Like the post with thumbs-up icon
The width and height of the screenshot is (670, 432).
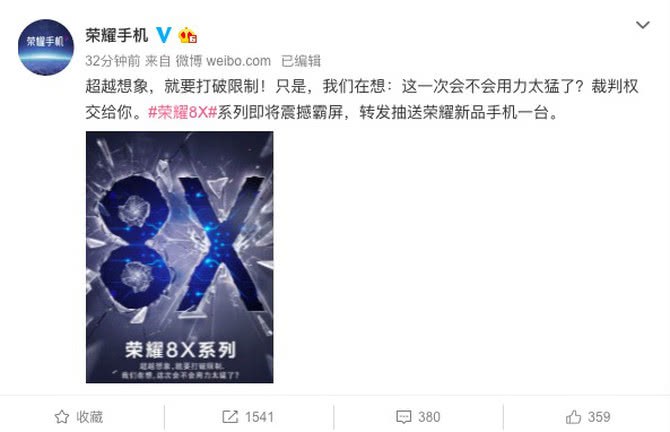(x=573, y=417)
